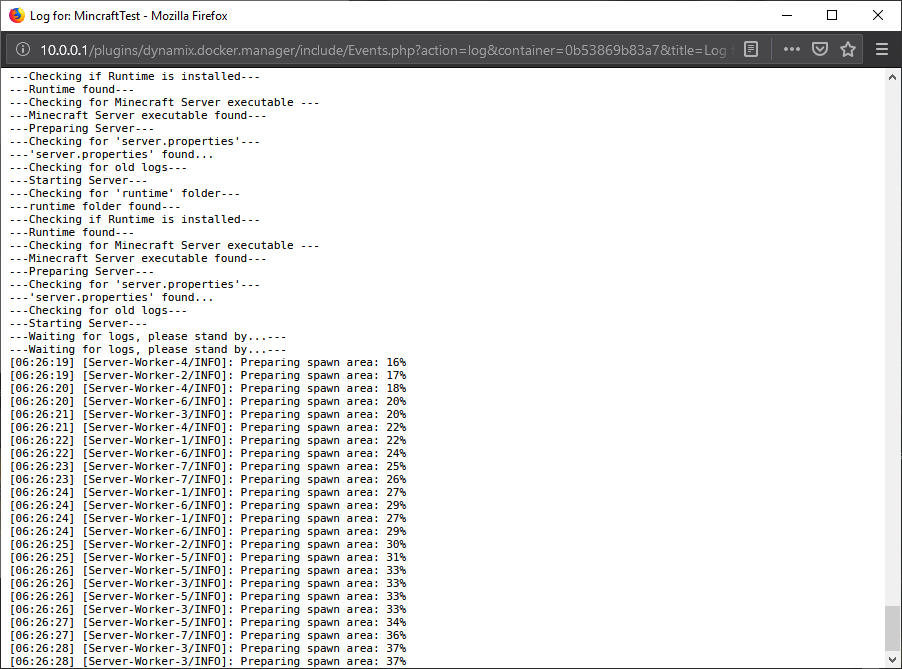Click the 'Preparing spawn area: 36%' log line
The width and height of the screenshot is (902, 669).
click(208, 636)
